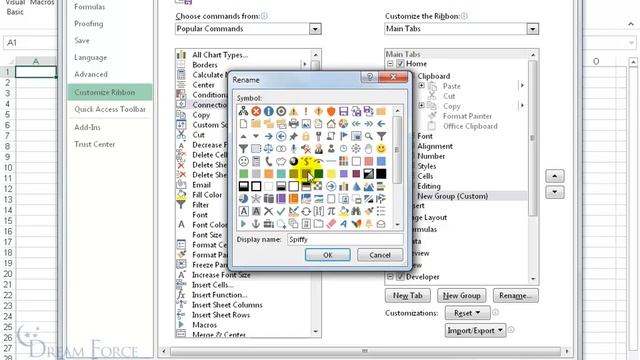
Task: Choose the circled left arrow symbol
Action: pos(281,136)
